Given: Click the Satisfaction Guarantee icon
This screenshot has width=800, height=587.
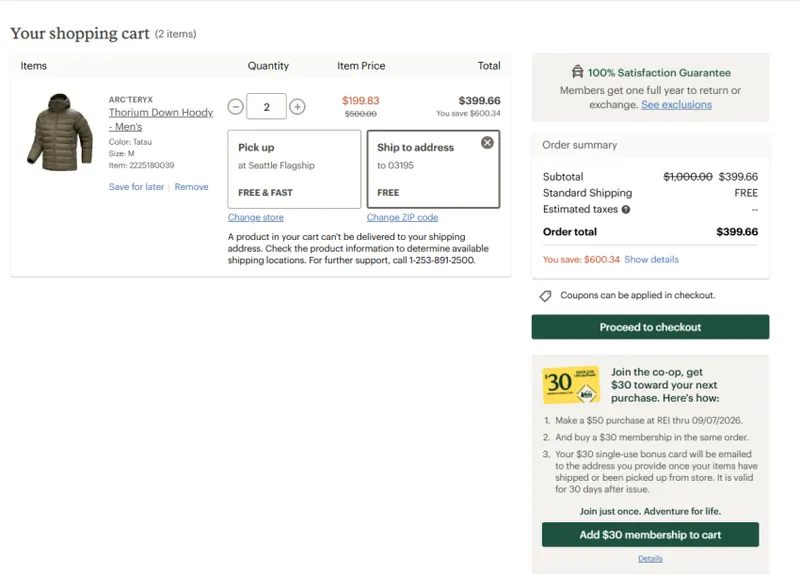Looking at the screenshot, I should pyautogui.click(x=577, y=72).
